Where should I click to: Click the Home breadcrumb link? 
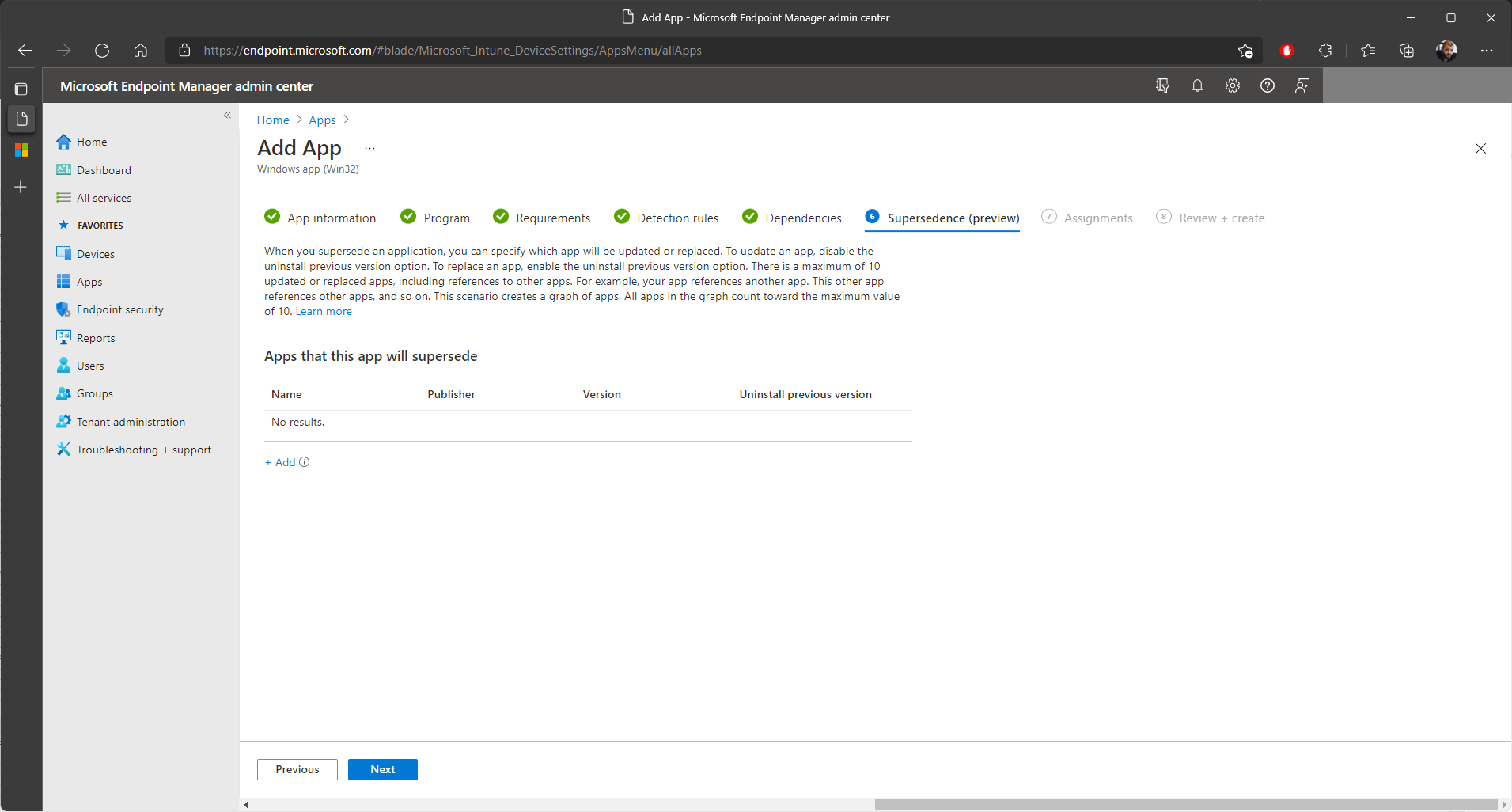[x=273, y=120]
